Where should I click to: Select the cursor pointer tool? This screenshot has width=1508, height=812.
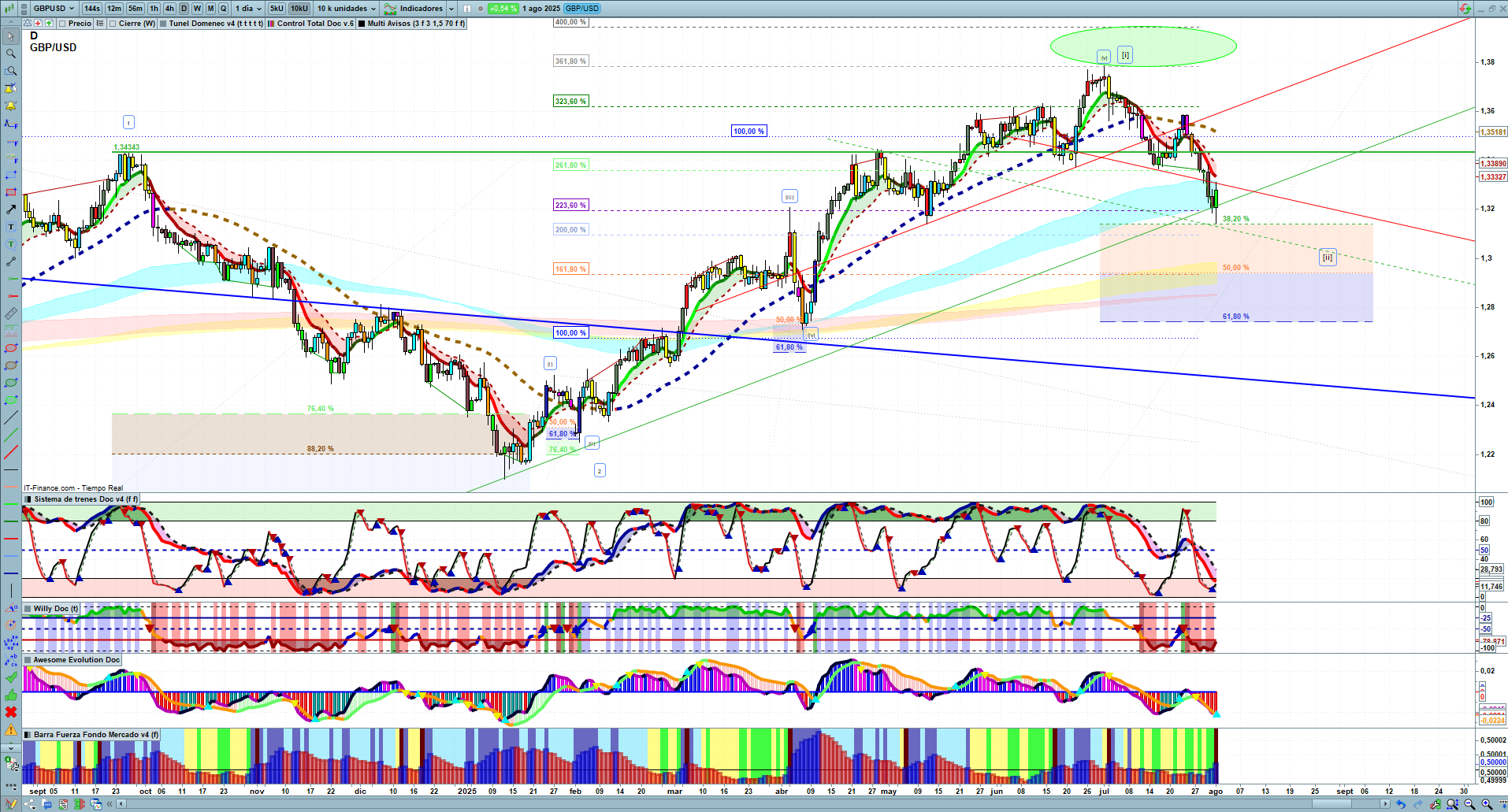pyautogui.click(x=11, y=36)
